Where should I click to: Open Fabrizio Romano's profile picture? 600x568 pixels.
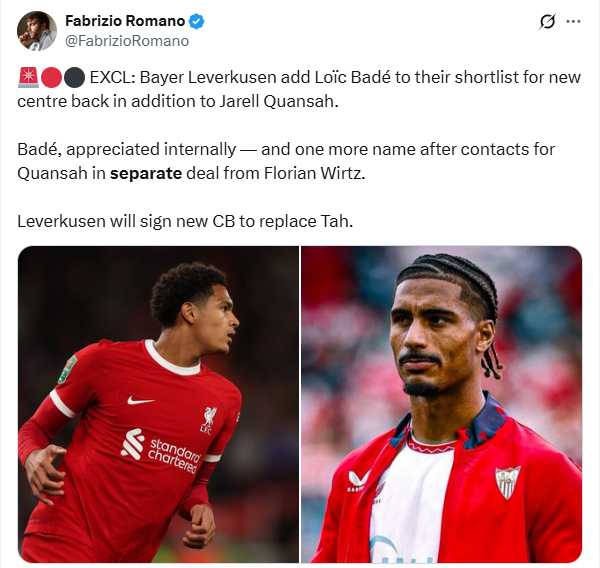[37, 31]
